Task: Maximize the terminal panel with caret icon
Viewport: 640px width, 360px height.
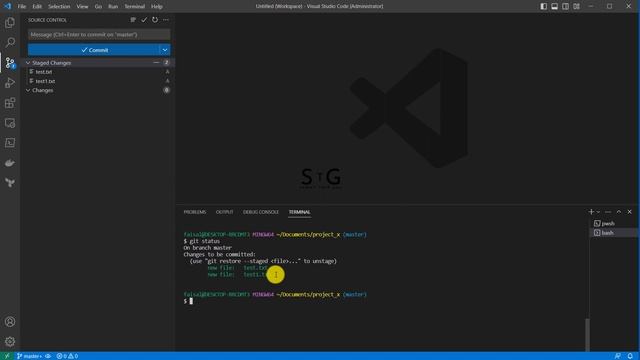Action: (619, 212)
